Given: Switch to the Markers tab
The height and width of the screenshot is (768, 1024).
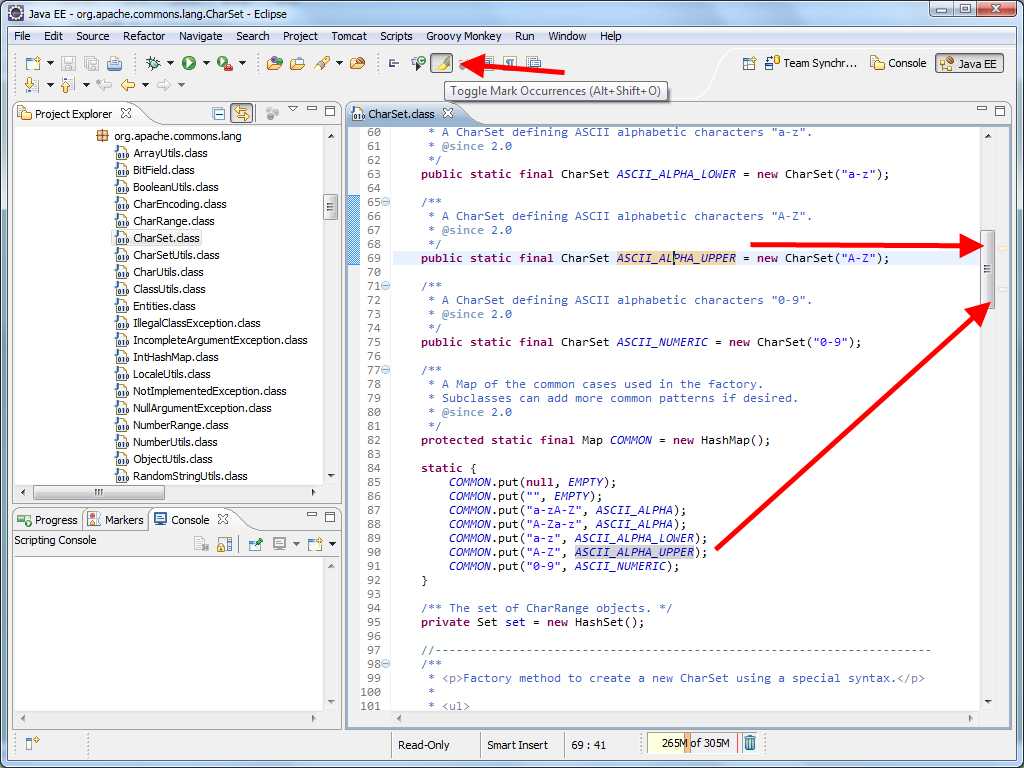Looking at the screenshot, I should click(115, 520).
